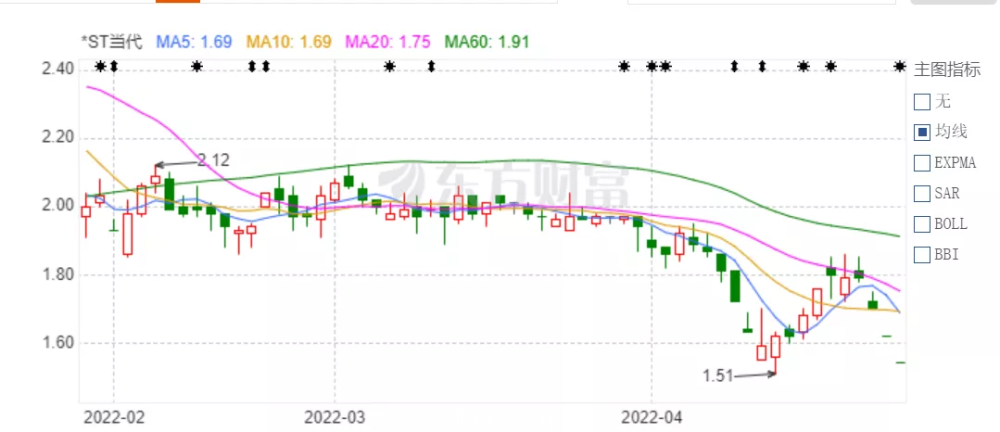Click the first star event marker in the top row

(x=100, y=66)
